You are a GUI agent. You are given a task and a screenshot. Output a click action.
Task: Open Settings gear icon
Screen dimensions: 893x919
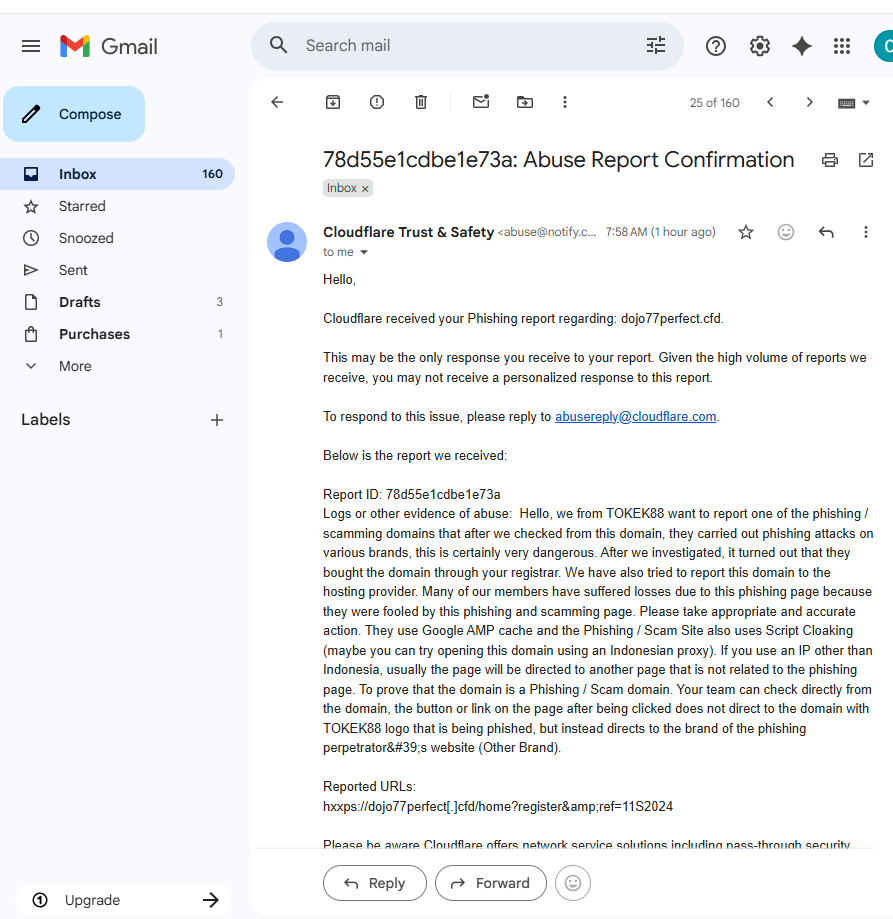[x=759, y=46]
